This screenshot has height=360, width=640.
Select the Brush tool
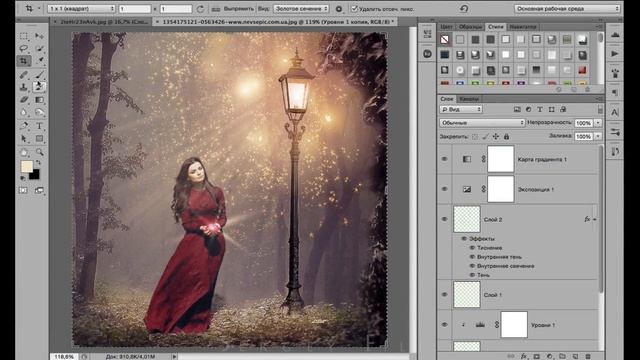(39, 75)
